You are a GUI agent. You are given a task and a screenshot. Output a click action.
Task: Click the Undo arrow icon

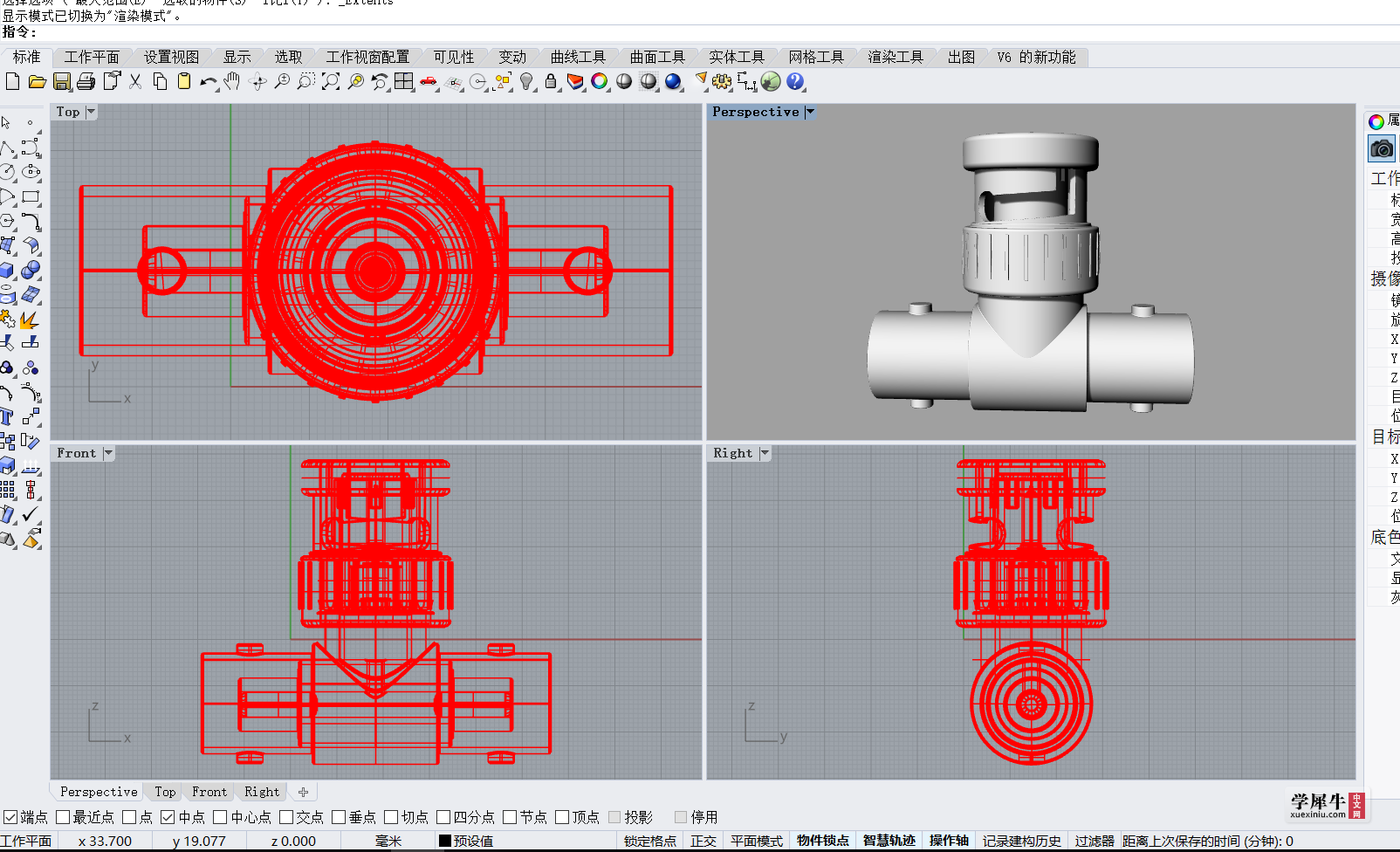(x=208, y=81)
